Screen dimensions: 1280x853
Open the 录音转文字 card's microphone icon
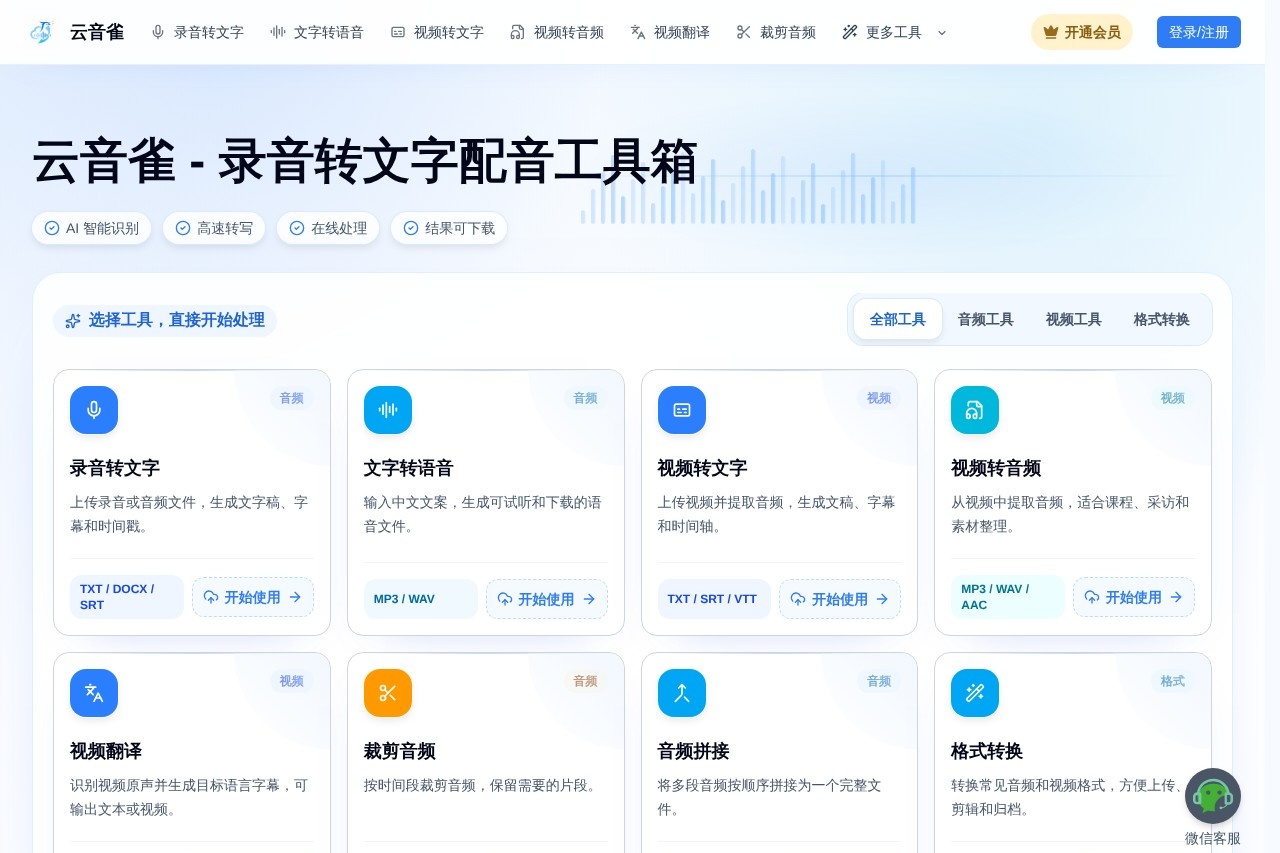pyautogui.click(x=94, y=410)
